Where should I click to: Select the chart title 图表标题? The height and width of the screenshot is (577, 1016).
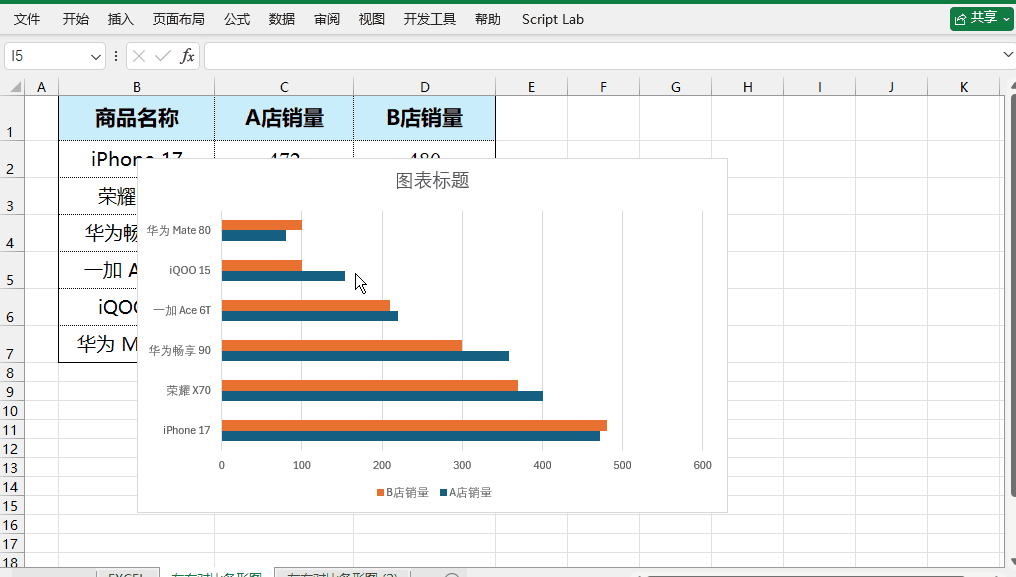[x=432, y=181]
